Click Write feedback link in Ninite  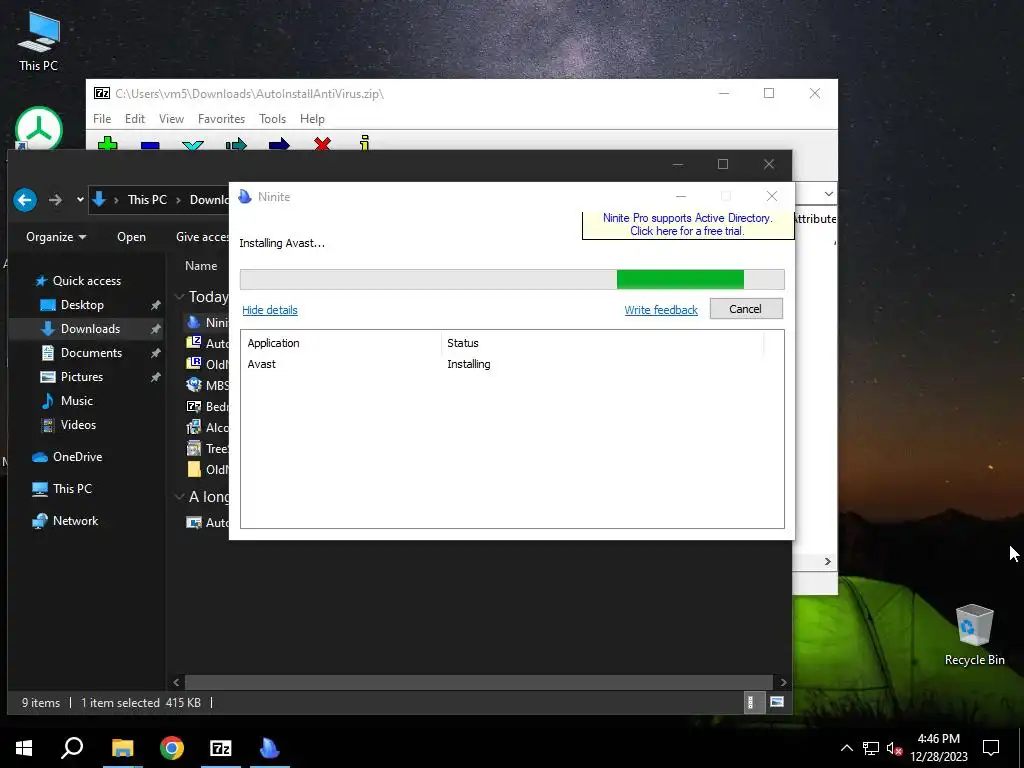(x=661, y=310)
